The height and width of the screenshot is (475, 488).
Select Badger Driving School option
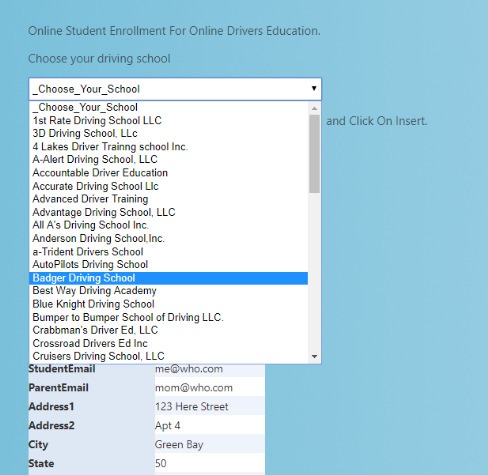[169, 278]
